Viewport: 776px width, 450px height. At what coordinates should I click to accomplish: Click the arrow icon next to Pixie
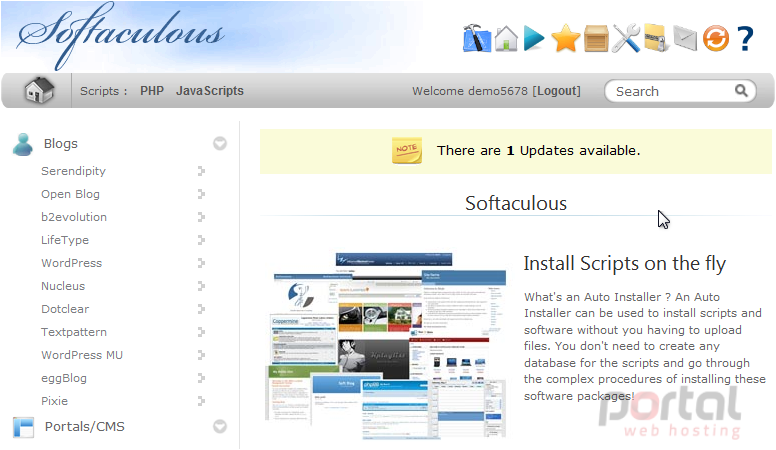(x=201, y=401)
